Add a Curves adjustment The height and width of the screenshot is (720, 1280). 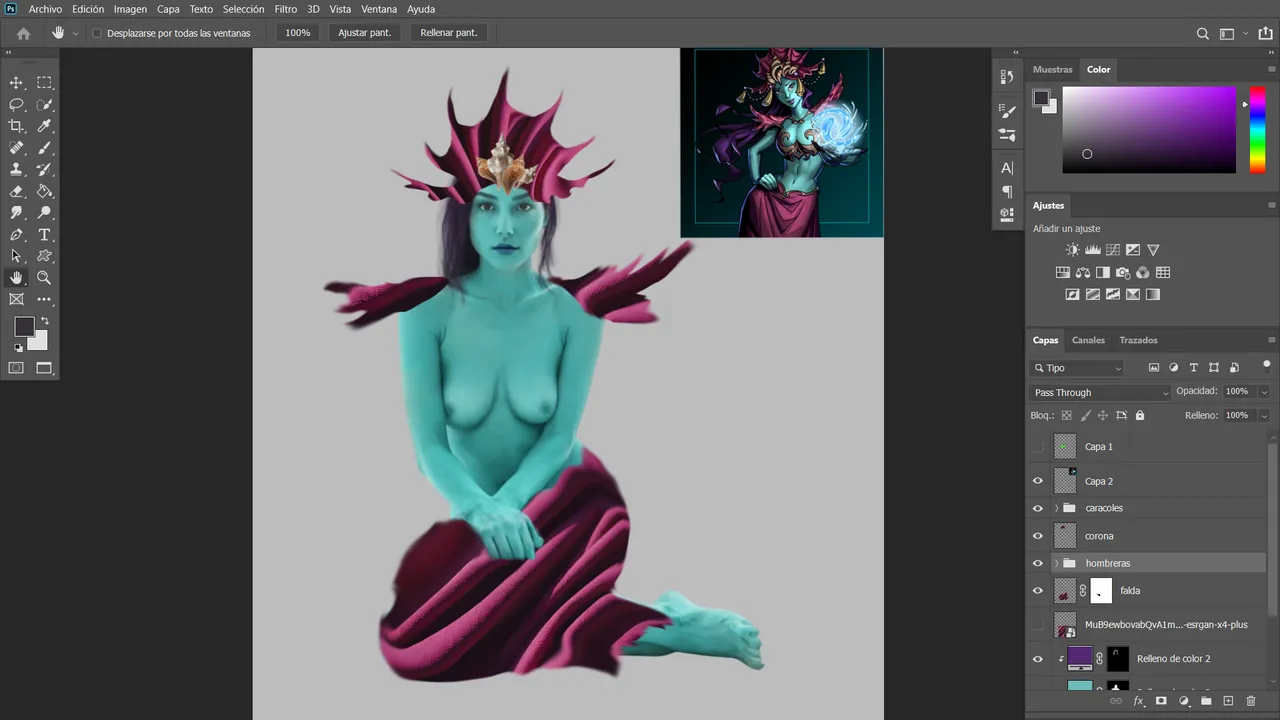(x=1112, y=250)
